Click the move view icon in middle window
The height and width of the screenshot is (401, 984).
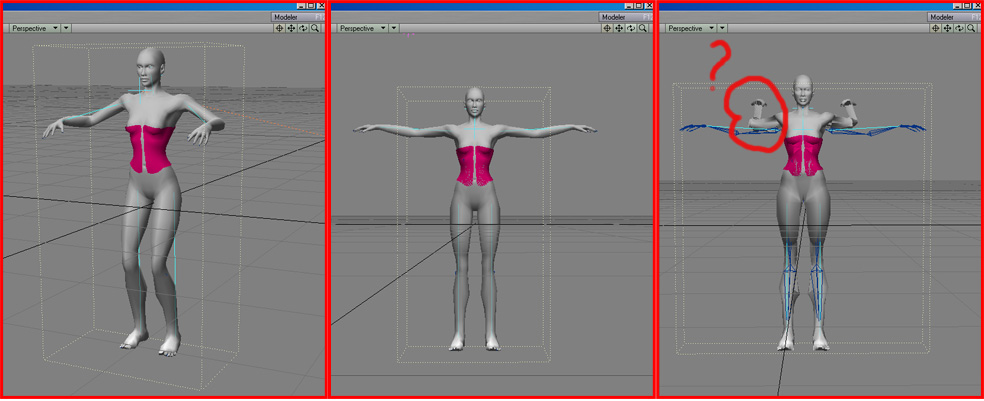(x=619, y=28)
